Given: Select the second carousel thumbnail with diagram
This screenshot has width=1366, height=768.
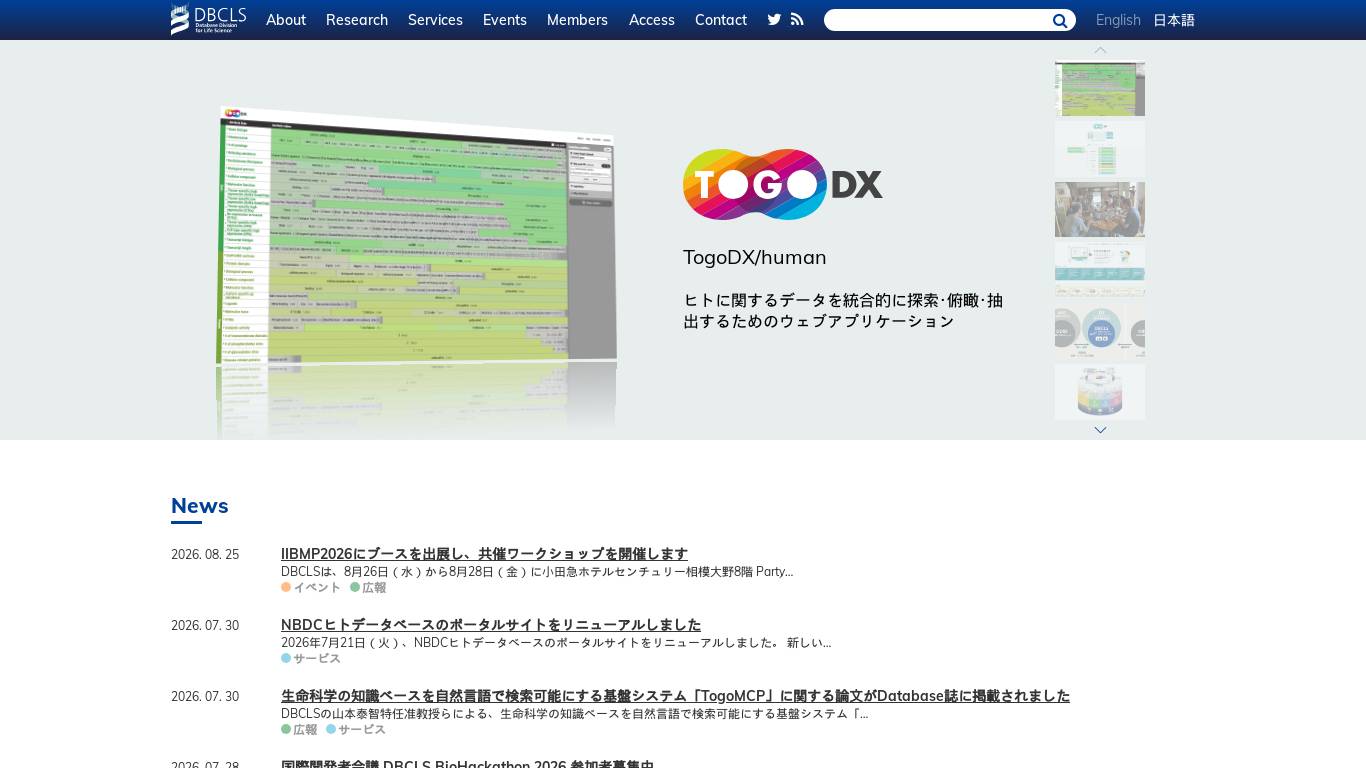Looking at the screenshot, I should tap(1100, 149).
